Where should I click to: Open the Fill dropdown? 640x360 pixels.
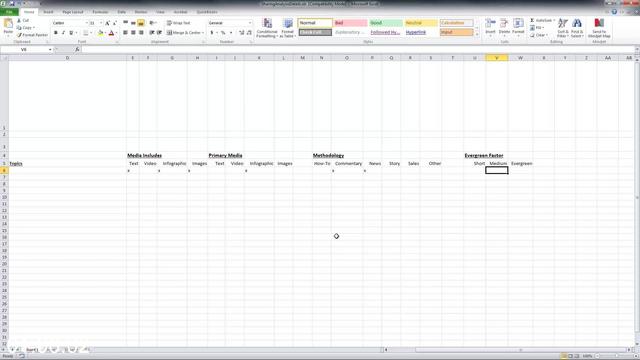pos(537,28)
